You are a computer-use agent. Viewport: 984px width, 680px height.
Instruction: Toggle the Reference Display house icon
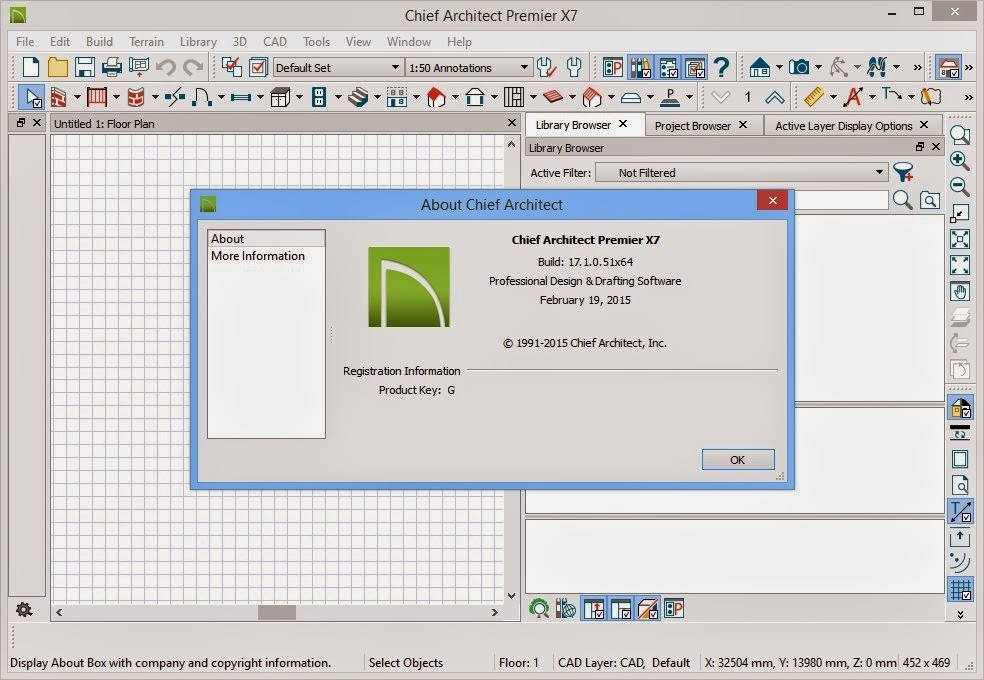(x=949, y=67)
